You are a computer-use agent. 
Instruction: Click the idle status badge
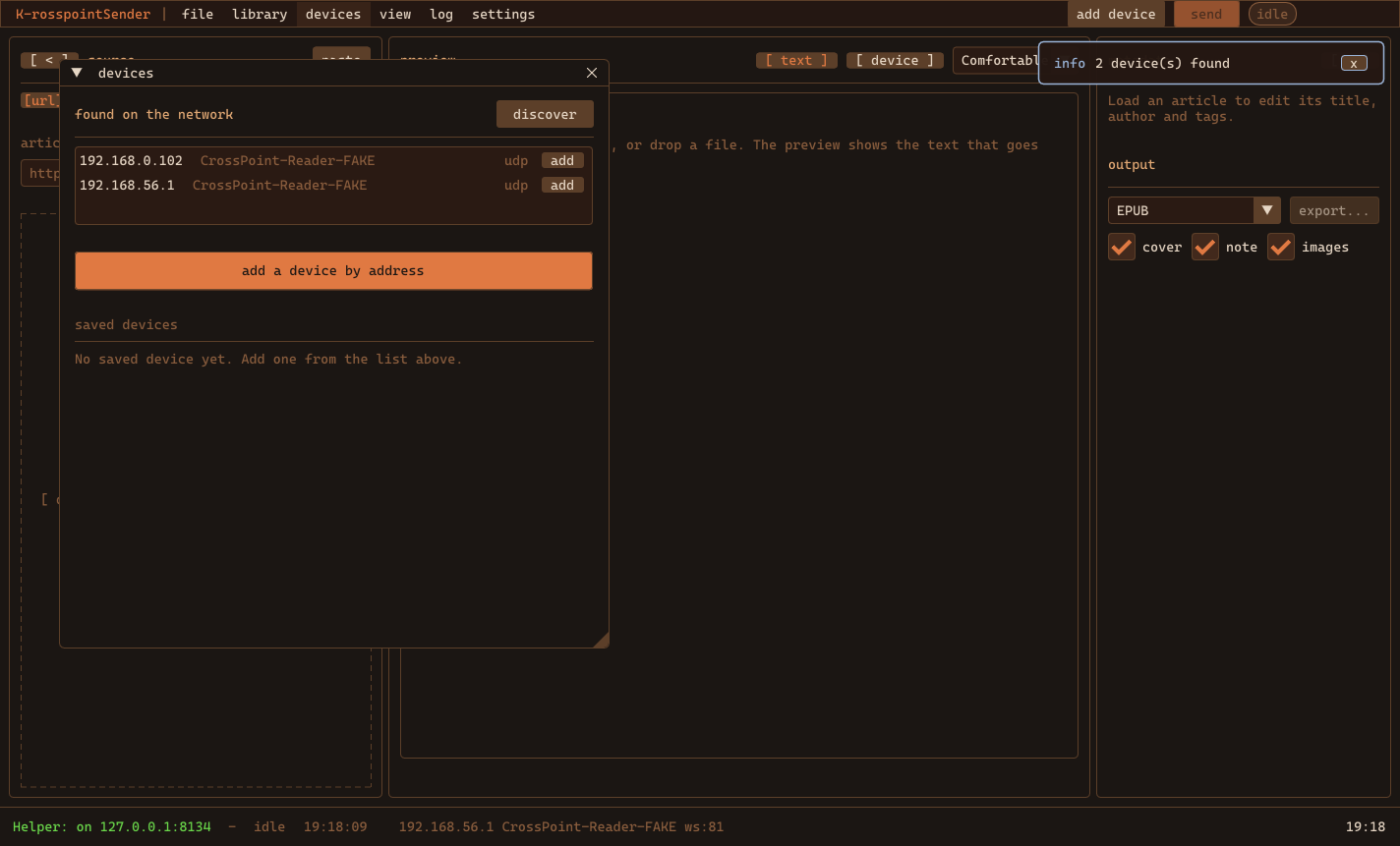click(x=1272, y=14)
